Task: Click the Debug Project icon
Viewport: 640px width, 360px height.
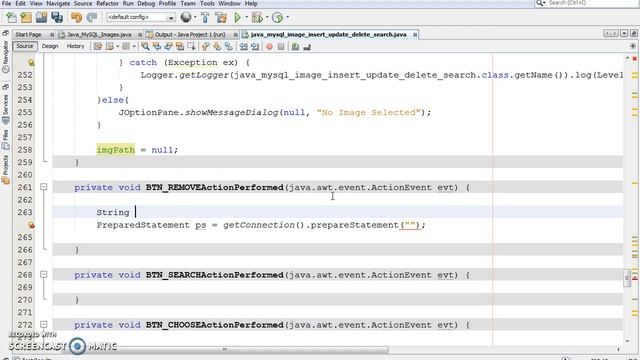Action: click(257, 17)
